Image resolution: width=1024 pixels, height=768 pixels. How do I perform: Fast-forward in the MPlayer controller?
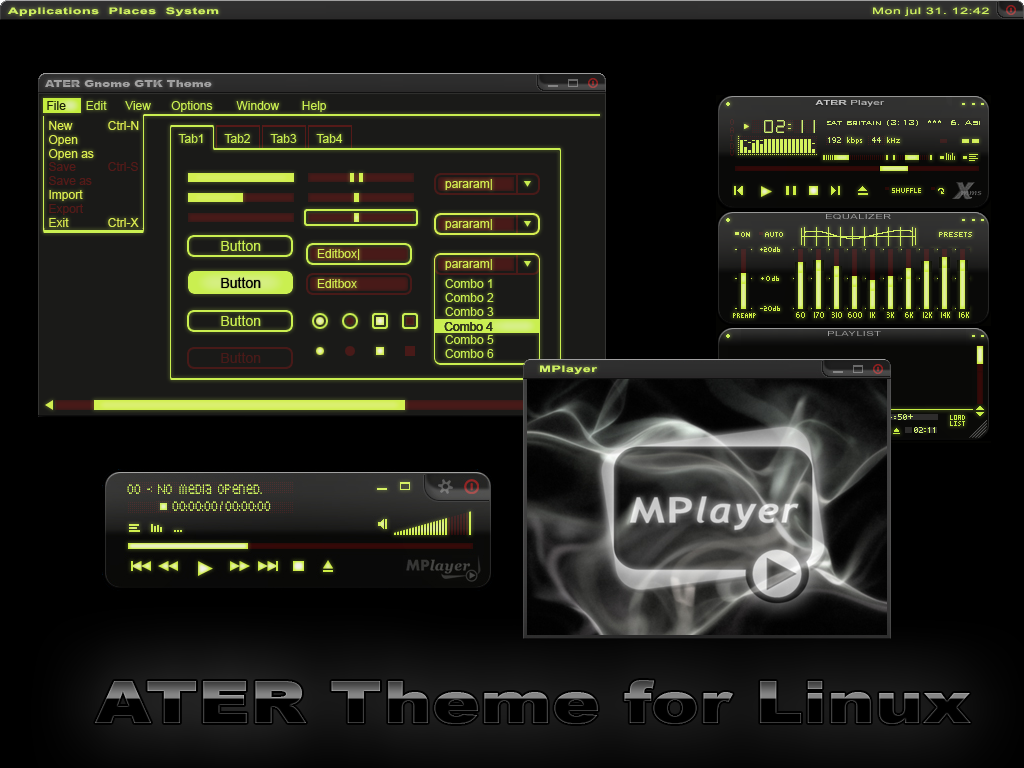click(239, 566)
